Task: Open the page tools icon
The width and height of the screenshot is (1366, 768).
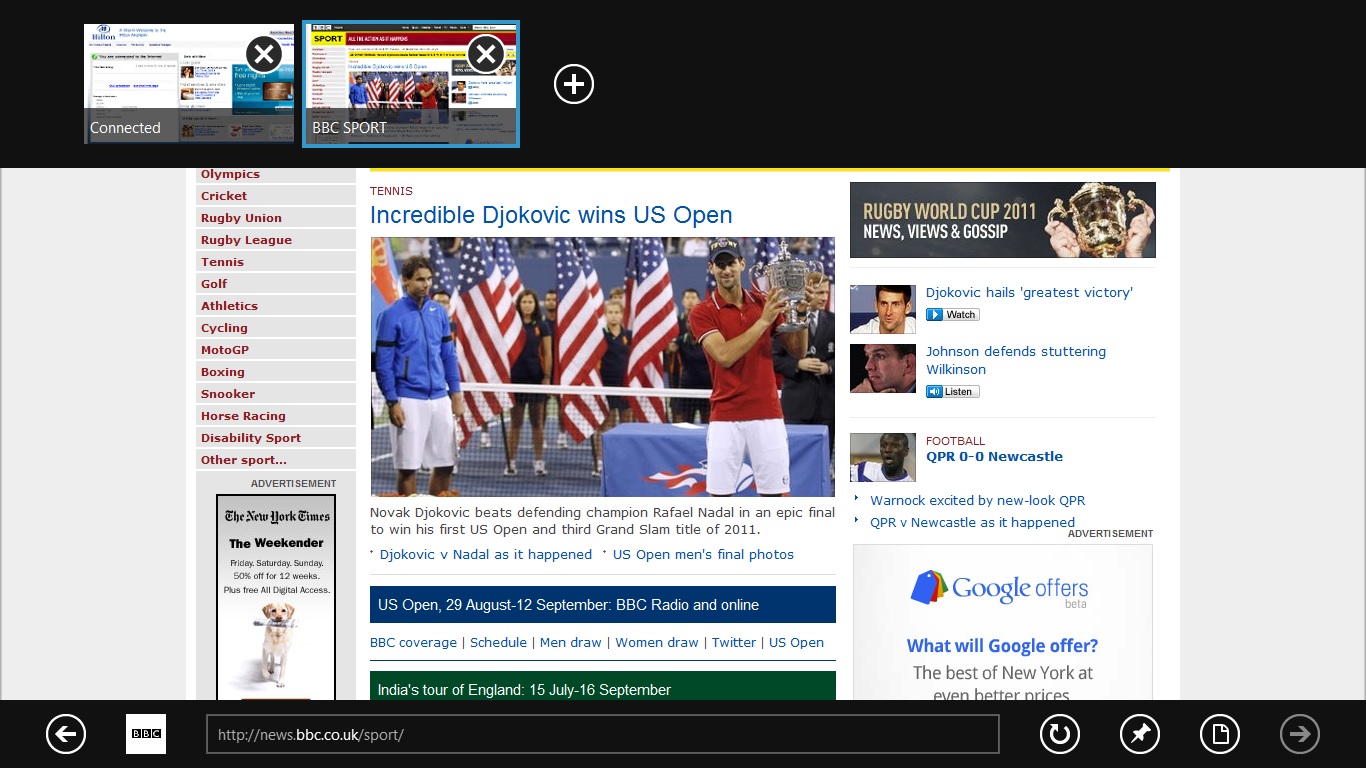Action: [1220, 734]
